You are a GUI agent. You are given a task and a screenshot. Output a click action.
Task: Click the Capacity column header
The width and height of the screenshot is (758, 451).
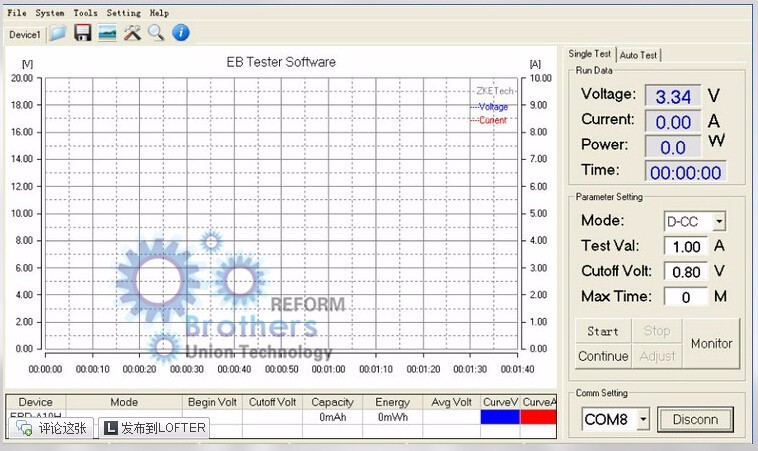click(332, 402)
